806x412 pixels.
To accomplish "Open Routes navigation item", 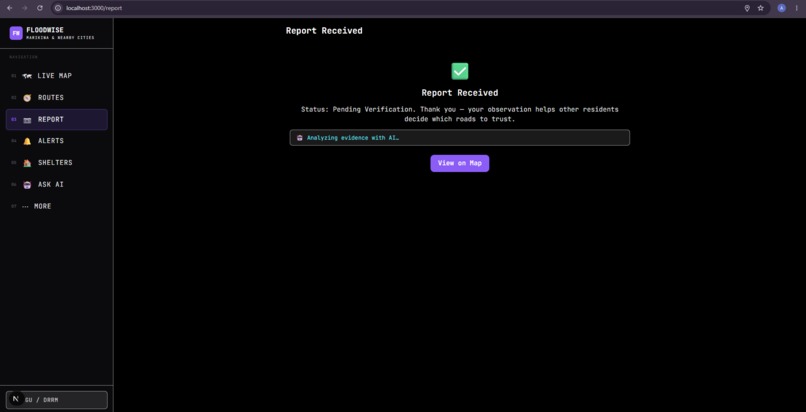I will pos(57,98).
